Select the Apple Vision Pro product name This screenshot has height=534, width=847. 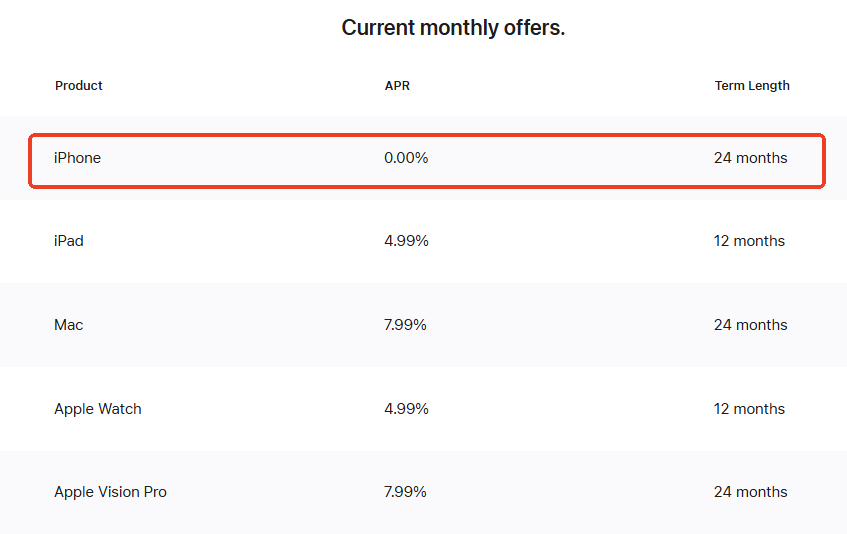pyautogui.click(x=110, y=492)
